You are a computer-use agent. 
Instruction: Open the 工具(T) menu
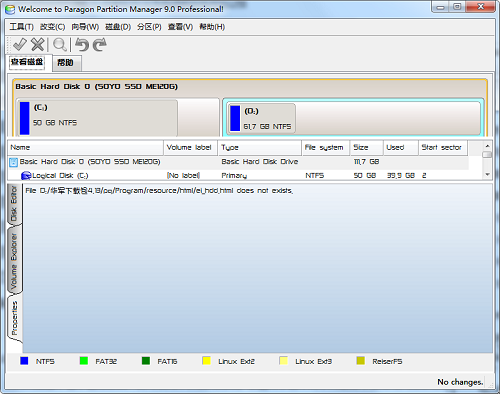[21, 27]
